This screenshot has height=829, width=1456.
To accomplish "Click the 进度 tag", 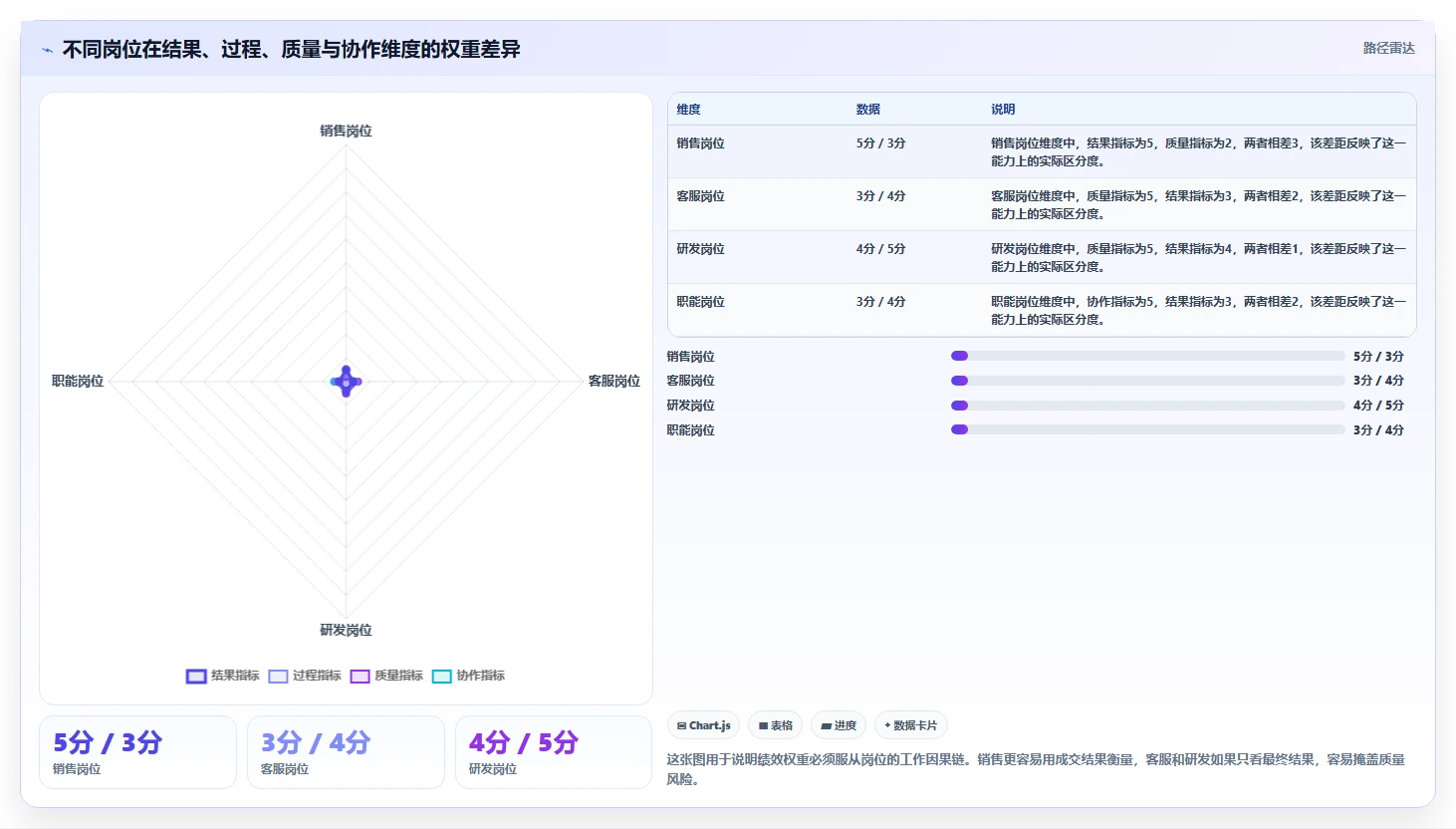I will [x=839, y=725].
